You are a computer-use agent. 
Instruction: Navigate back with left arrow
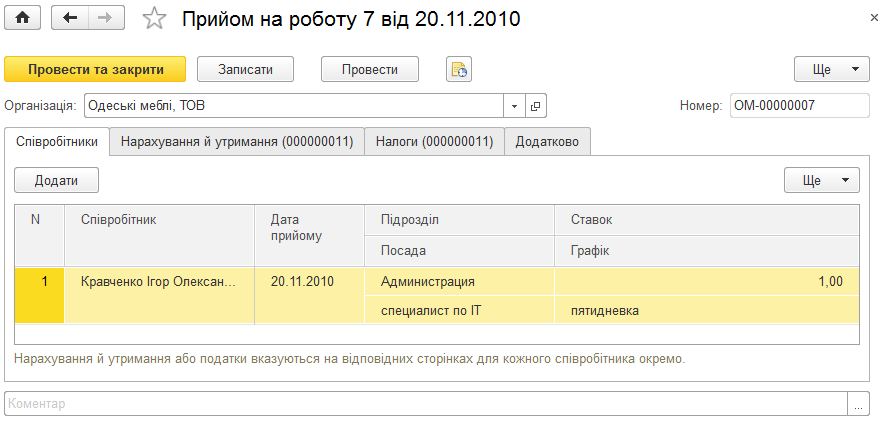[70, 19]
